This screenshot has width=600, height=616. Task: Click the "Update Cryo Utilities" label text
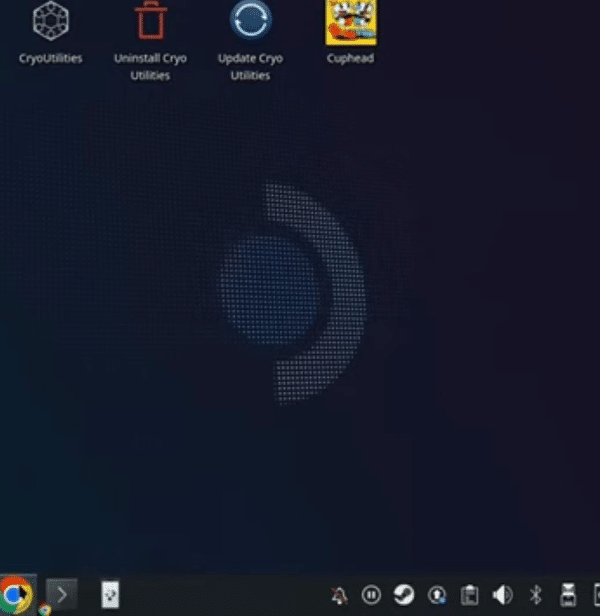point(250,67)
